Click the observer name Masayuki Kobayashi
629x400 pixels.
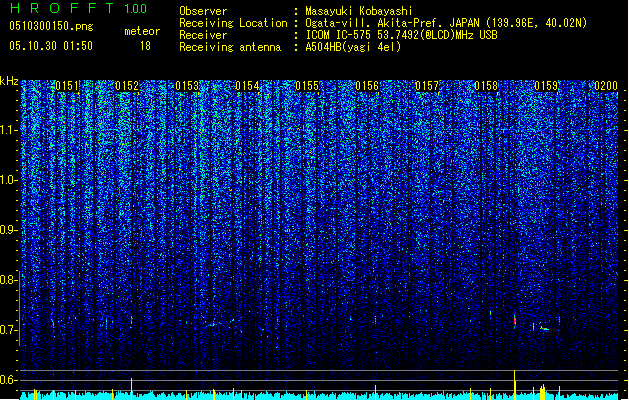click(x=359, y=11)
